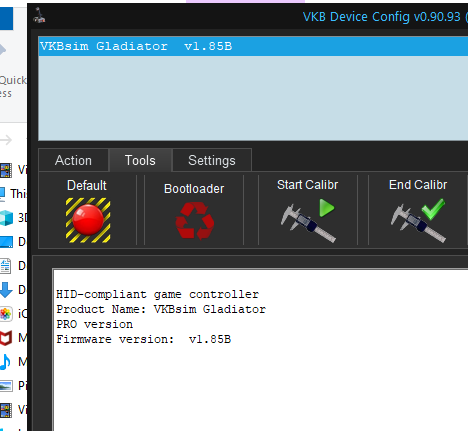Click the Start Calibr label
This screenshot has height=431, width=468.
pos(308,185)
